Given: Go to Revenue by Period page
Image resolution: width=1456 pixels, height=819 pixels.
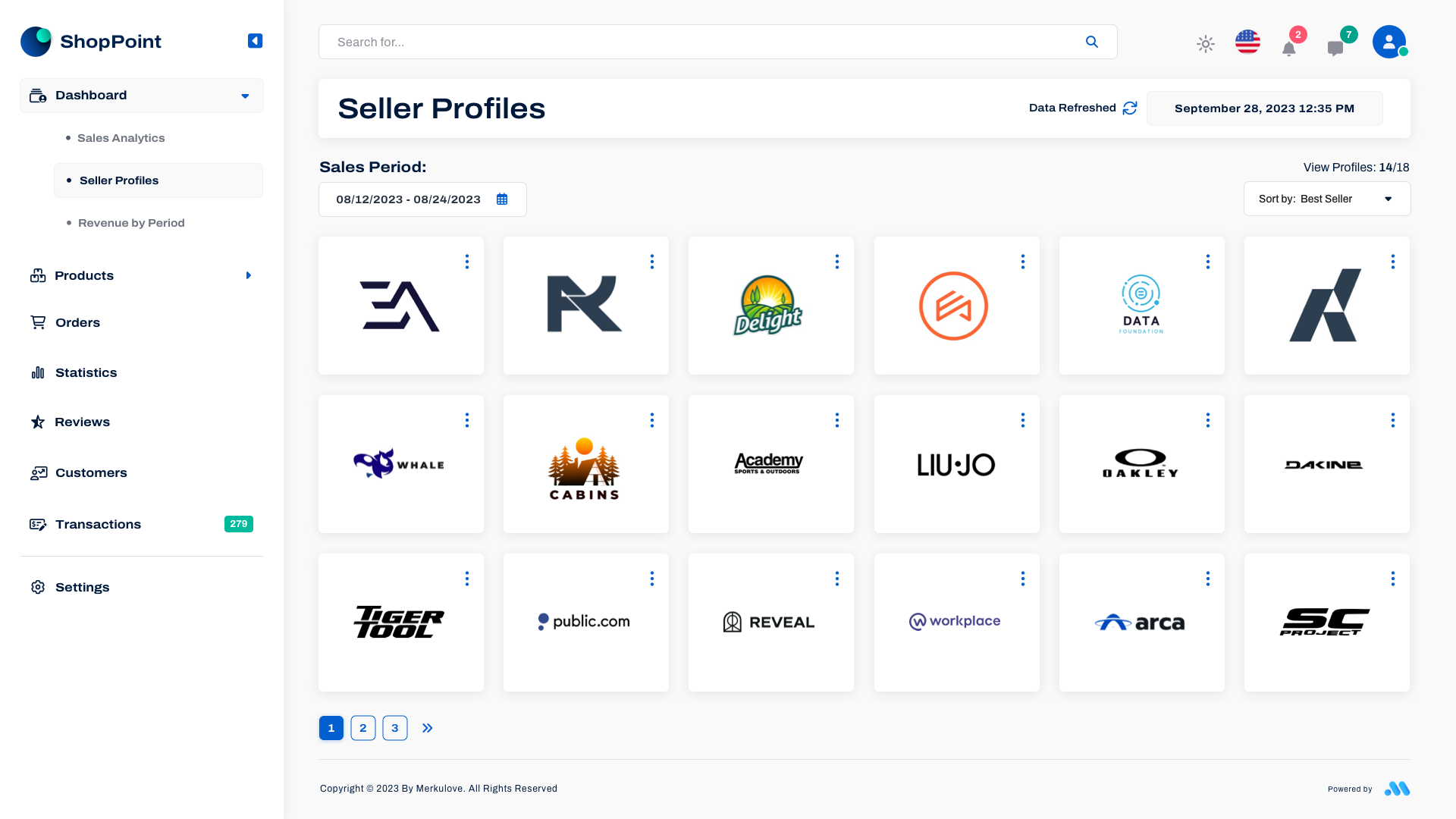Looking at the screenshot, I should point(131,222).
